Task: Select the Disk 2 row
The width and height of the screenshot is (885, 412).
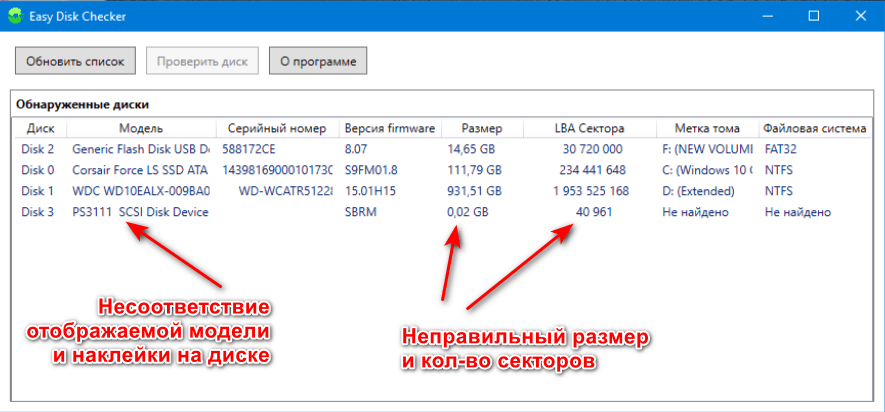Action: coord(441,150)
